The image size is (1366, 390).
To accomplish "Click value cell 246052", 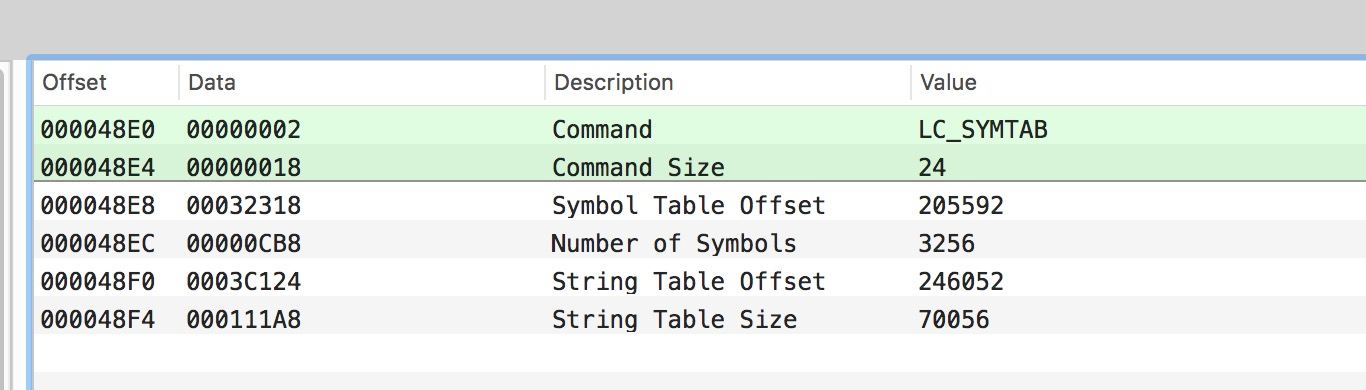I will [960, 281].
